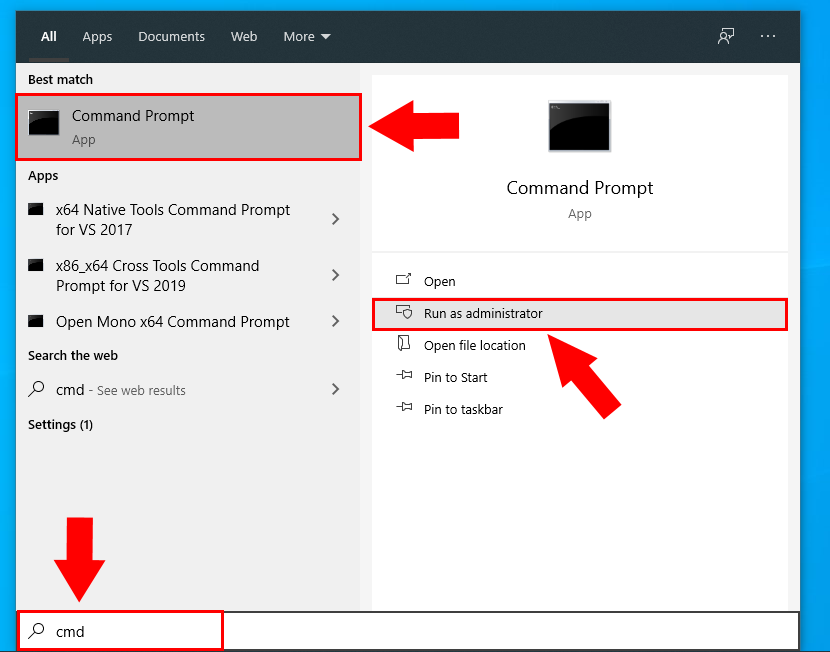
Task: Open Settings (1) results section
Action: (x=60, y=424)
